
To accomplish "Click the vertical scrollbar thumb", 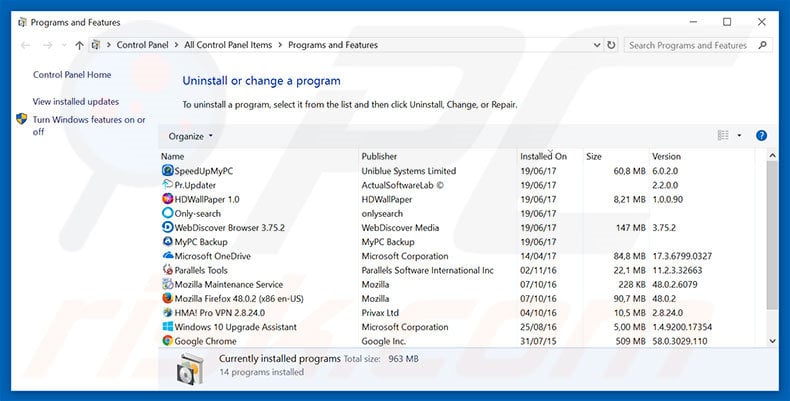I will 772,235.
